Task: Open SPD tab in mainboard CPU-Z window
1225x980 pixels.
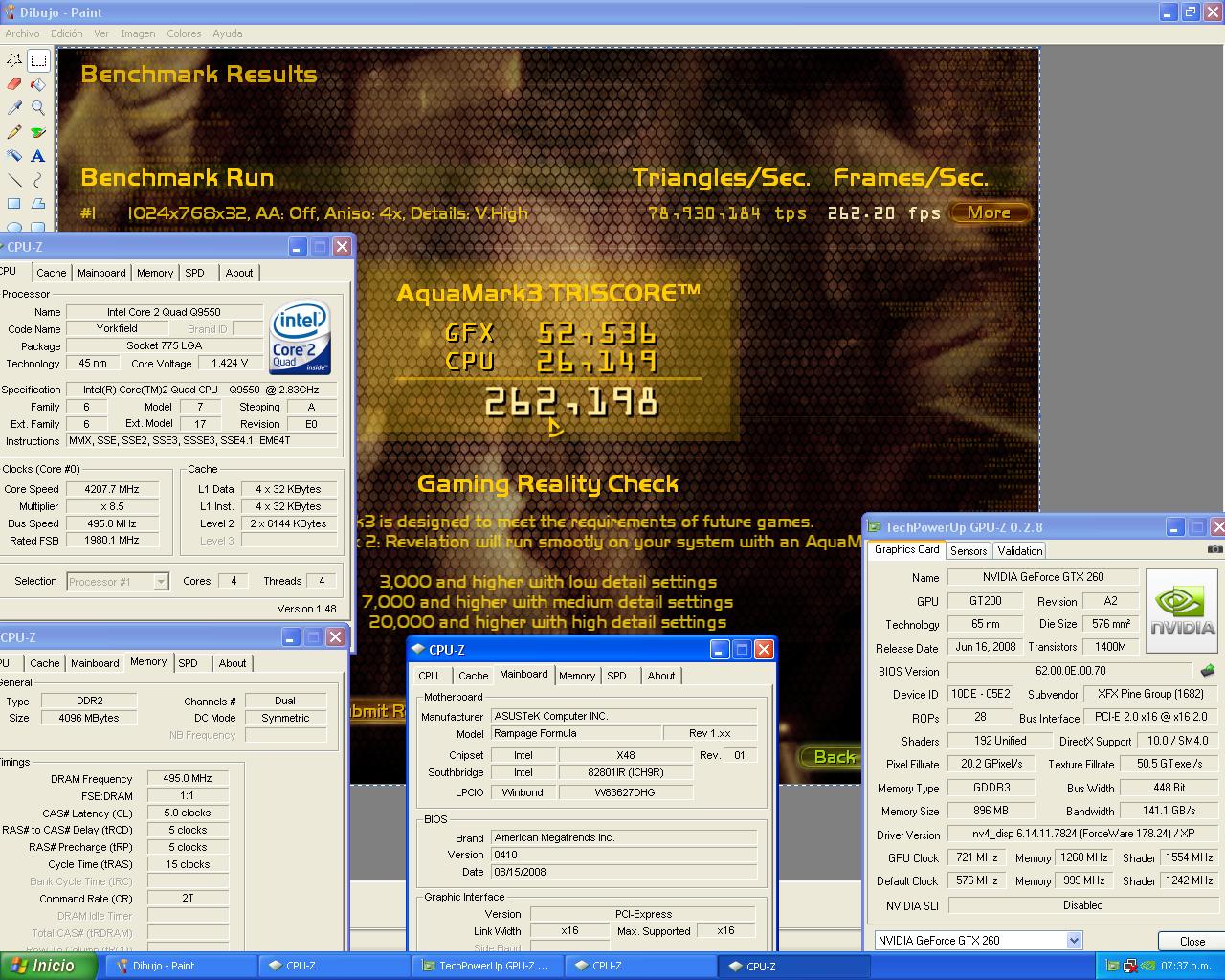Action: (x=617, y=676)
